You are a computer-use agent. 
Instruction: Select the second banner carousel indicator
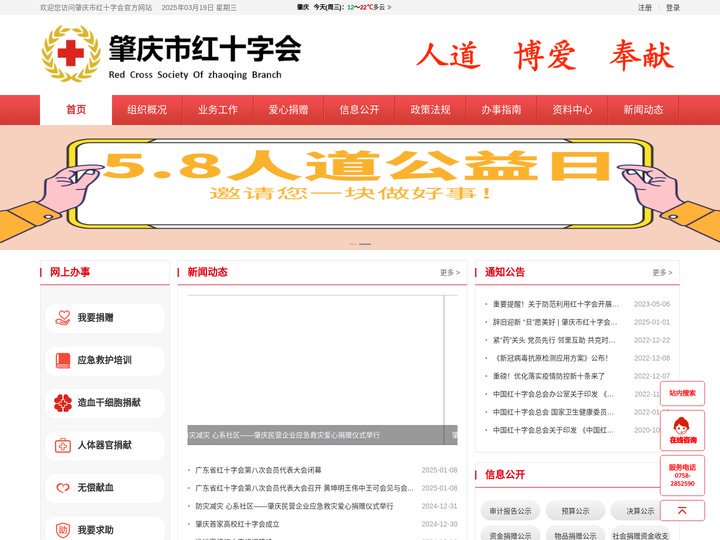(x=365, y=244)
